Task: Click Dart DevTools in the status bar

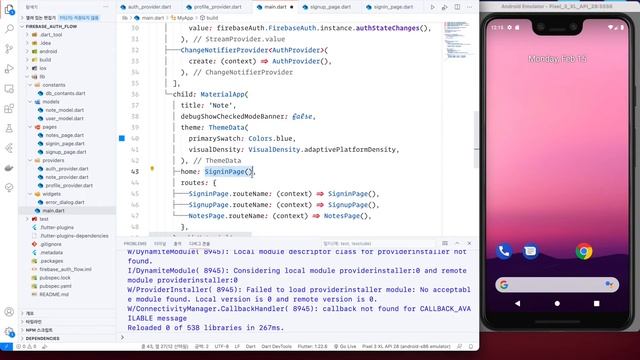Action: click(276, 346)
